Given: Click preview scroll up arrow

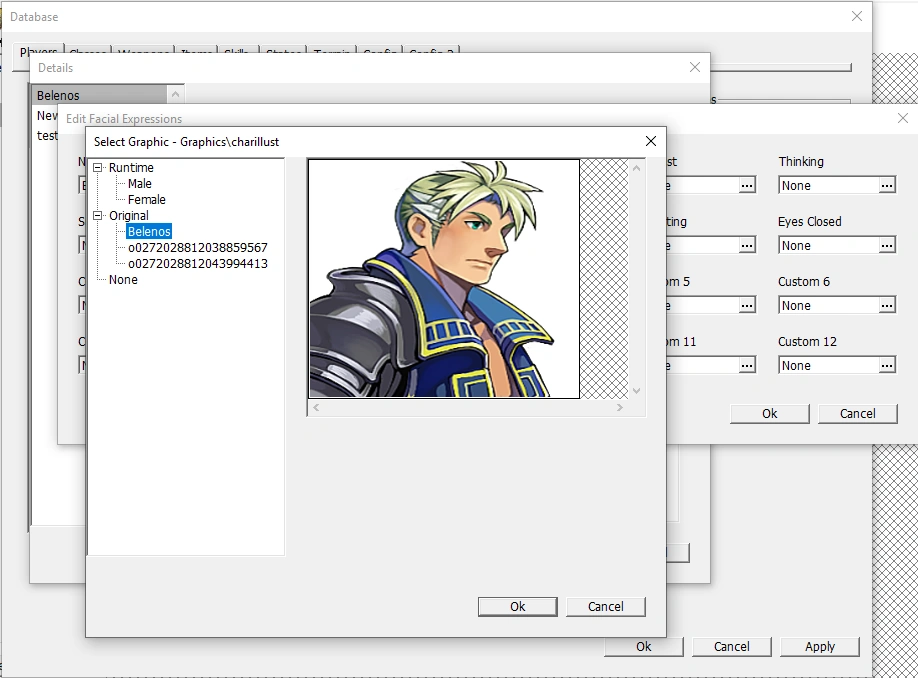Looking at the screenshot, I should tap(636, 168).
